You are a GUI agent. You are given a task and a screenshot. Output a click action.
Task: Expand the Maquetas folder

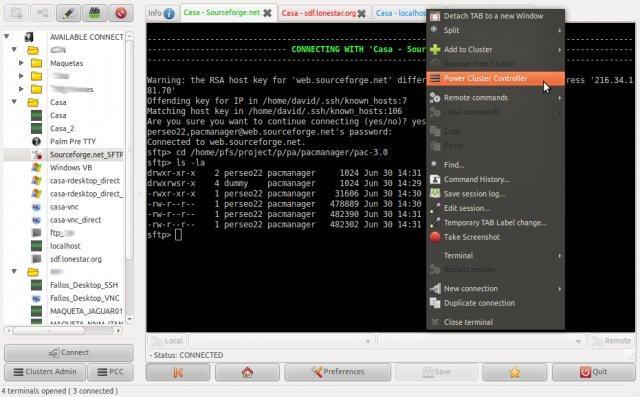click(21, 63)
